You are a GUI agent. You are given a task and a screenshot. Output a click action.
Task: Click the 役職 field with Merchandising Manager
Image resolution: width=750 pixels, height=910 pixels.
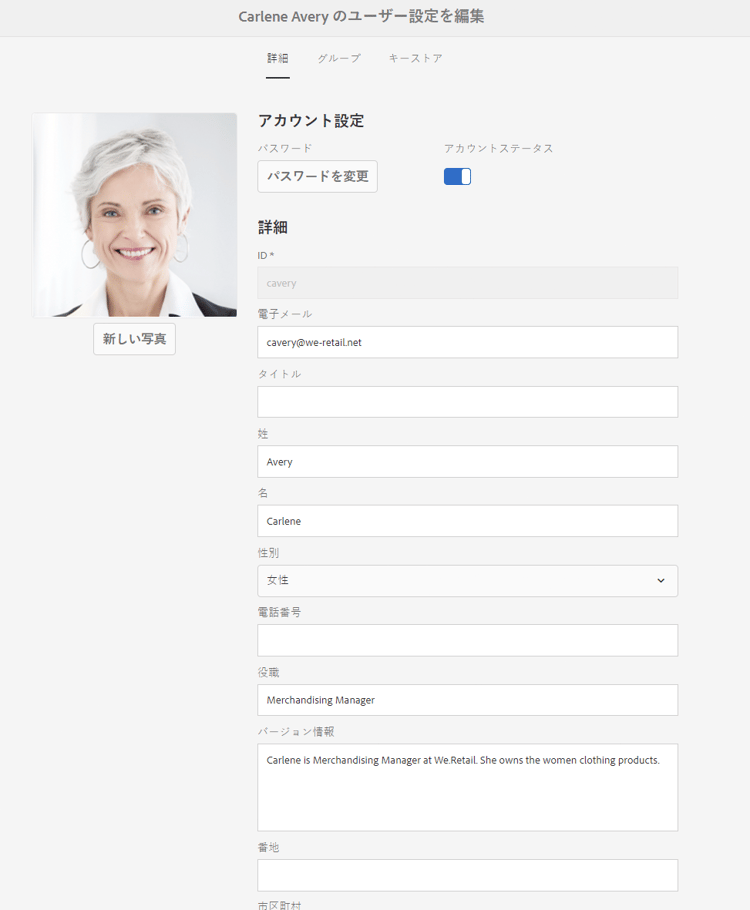pos(468,700)
